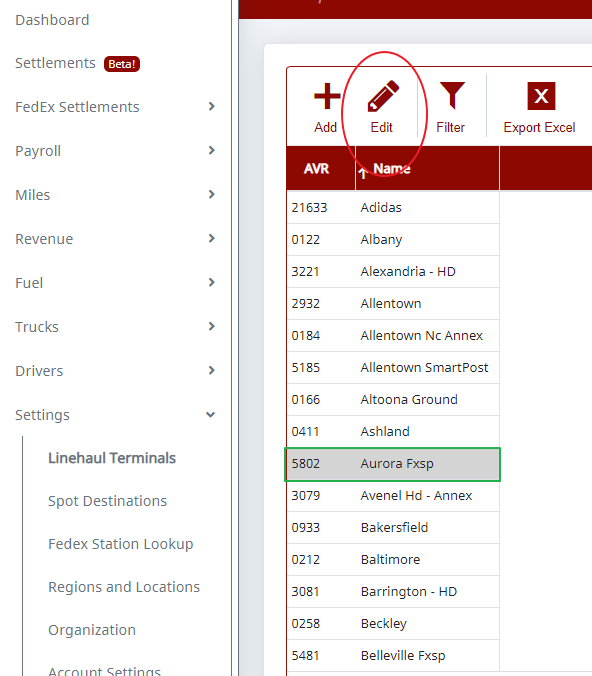
Task: Select Belleville Fxsp row
Action: (393, 655)
